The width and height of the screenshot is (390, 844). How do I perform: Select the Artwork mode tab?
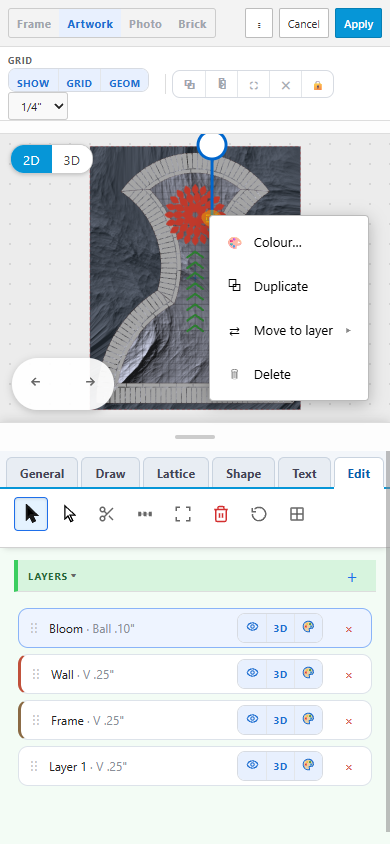(x=90, y=24)
